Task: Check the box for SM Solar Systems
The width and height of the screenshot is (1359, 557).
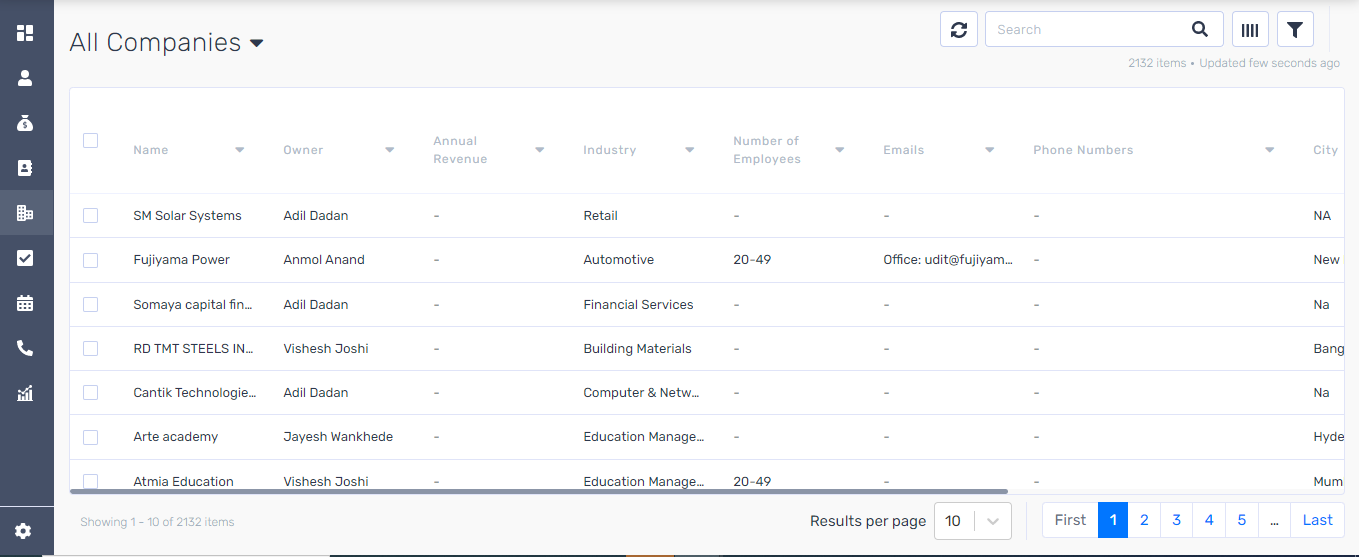Action: [90, 215]
